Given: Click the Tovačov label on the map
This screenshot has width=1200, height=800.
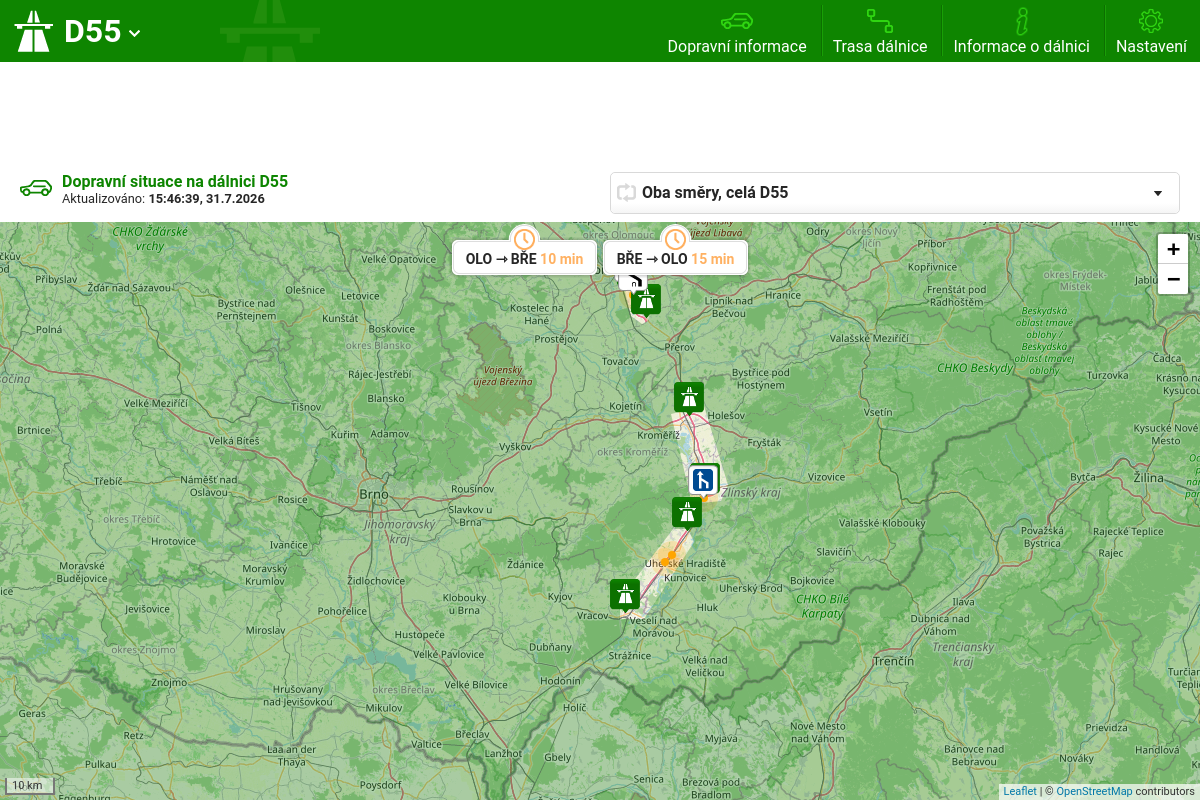Looking at the screenshot, I should (620, 360).
